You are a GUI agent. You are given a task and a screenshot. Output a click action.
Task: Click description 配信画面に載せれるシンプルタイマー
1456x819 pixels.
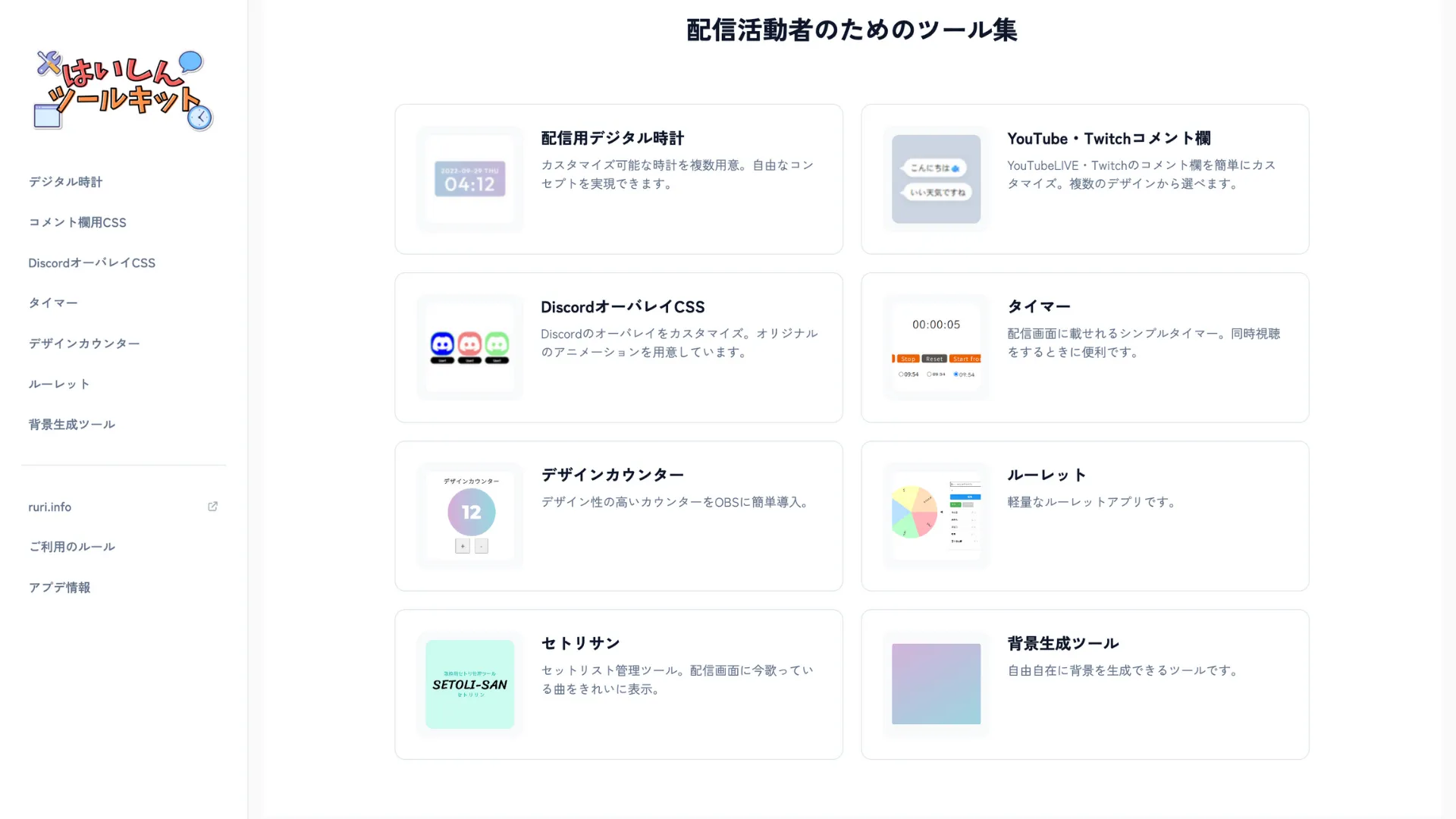(1144, 343)
